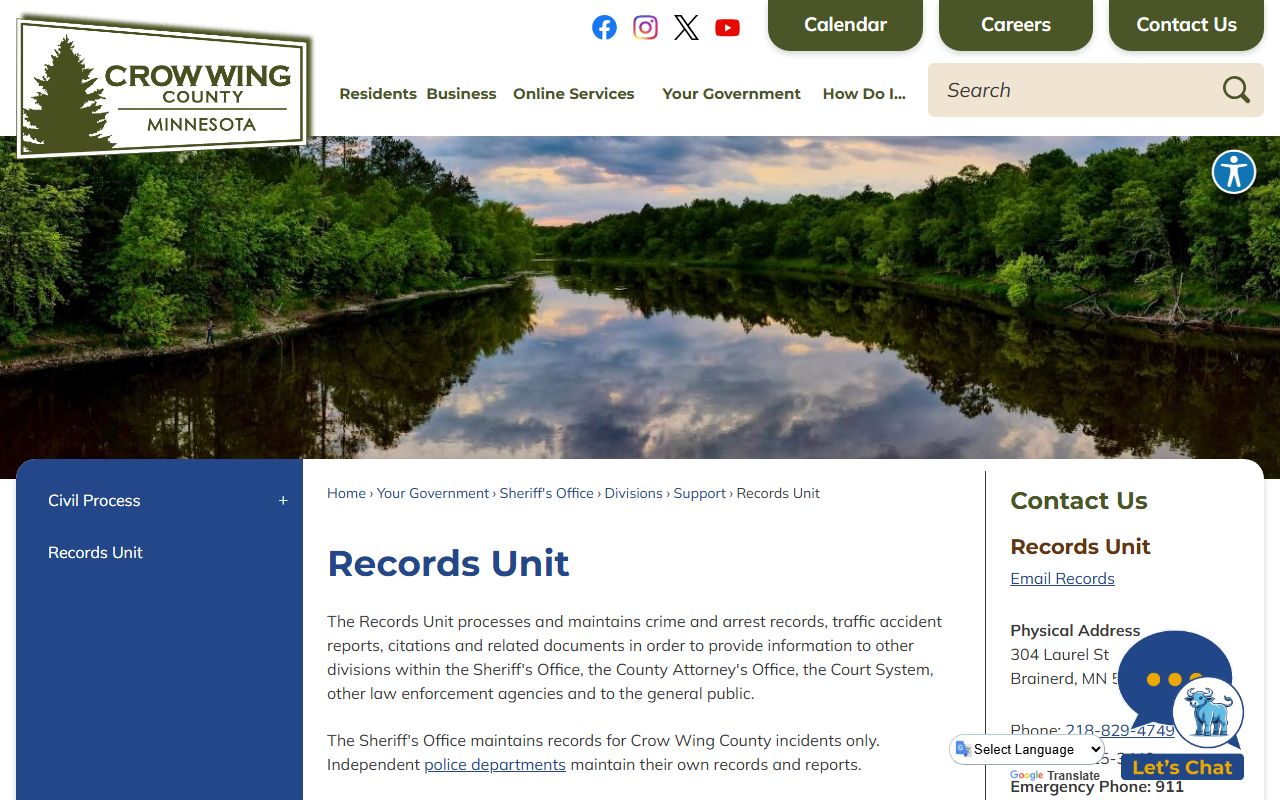
Task: Click the Contact Us top button
Action: coord(1186,25)
